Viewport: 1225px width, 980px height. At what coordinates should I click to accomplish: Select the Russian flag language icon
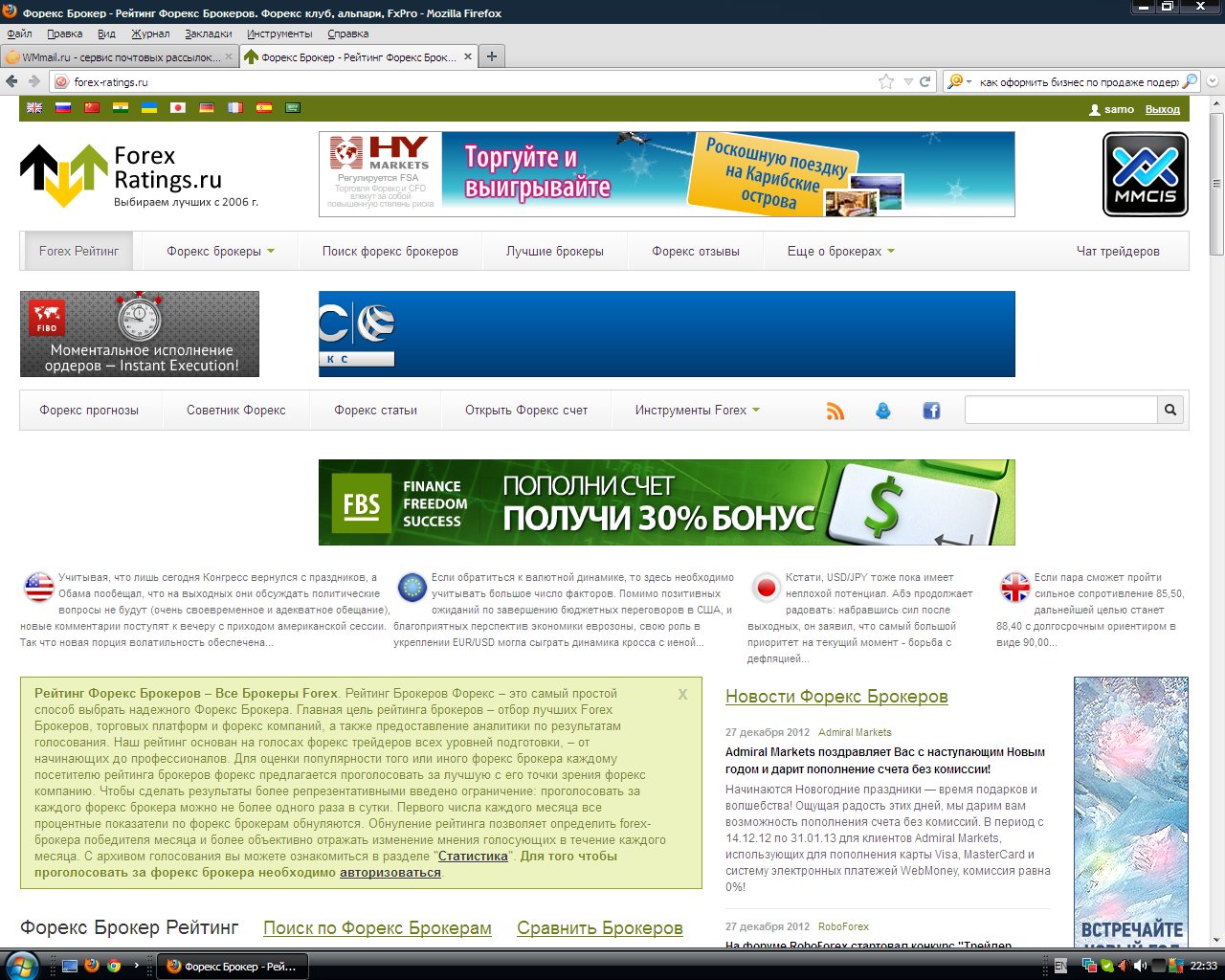click(63, 108)
